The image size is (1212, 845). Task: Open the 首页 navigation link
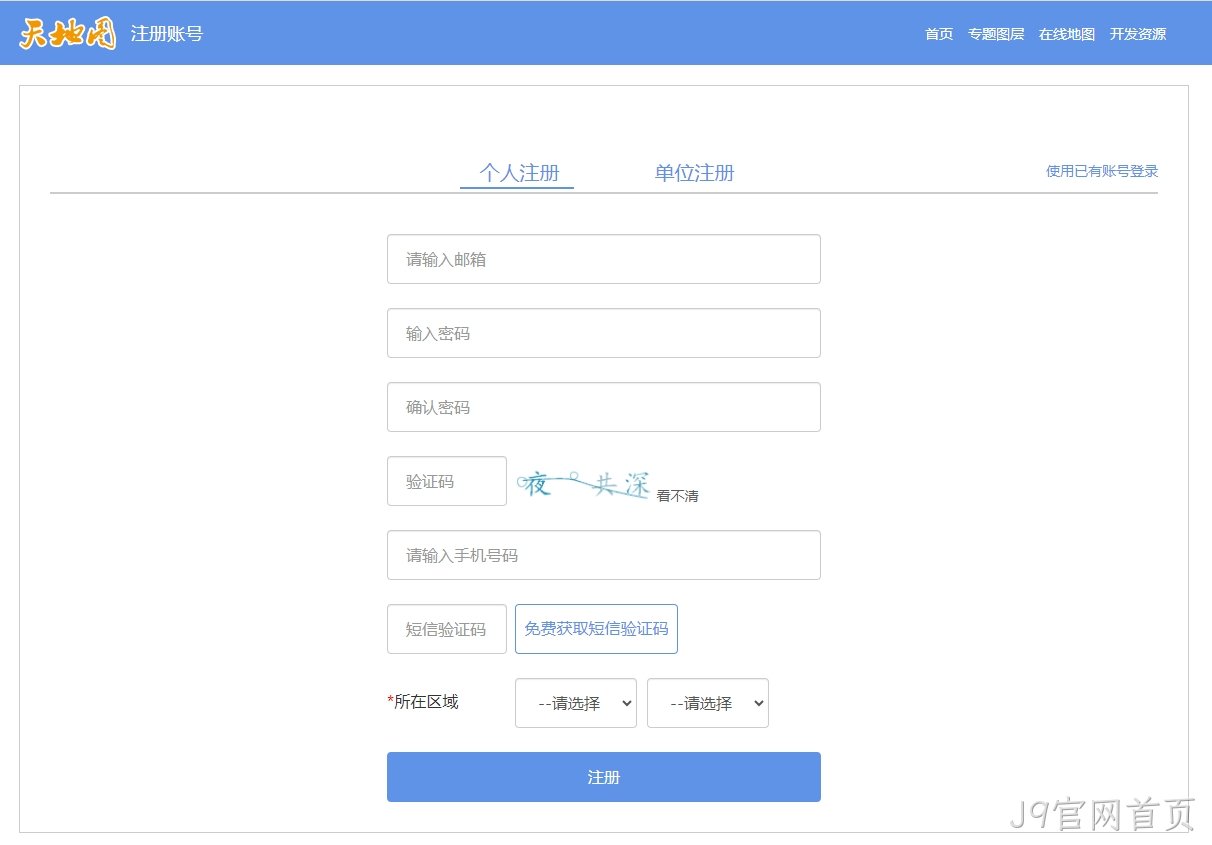click(939, 34)
